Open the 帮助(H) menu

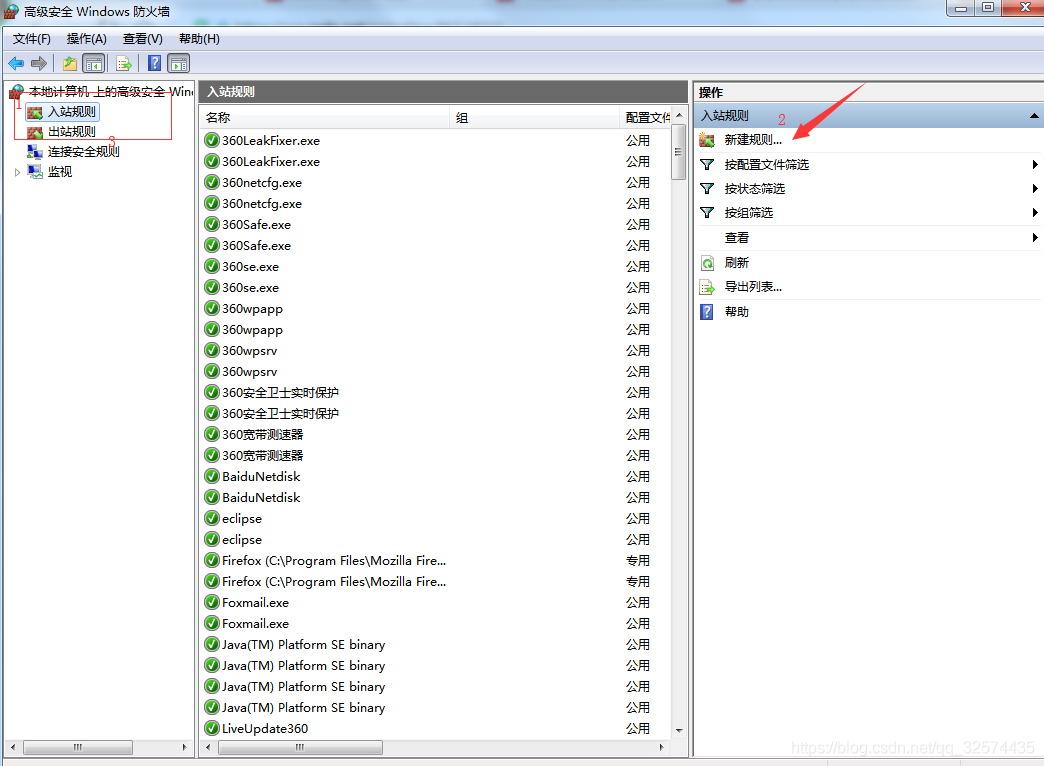click(x=199, y=39)
